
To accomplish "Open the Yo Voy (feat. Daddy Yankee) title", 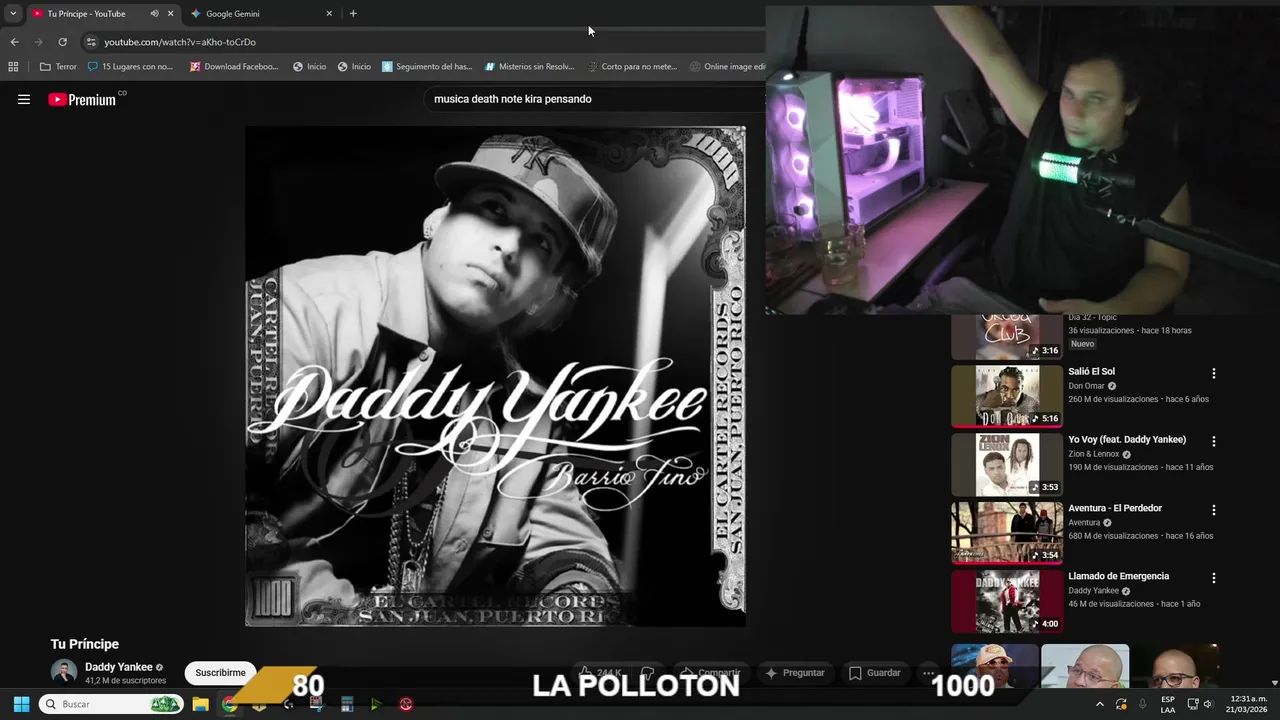I will pyautogui.click(x=1127, y=439).
